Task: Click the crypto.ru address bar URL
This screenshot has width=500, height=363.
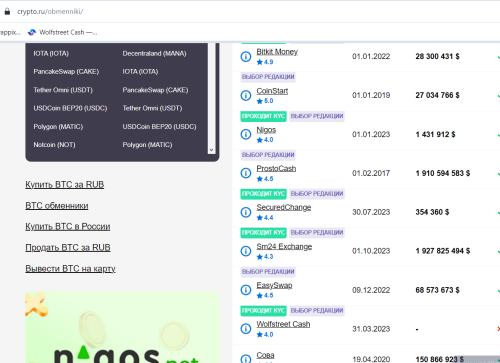Action: click(50, 12)
